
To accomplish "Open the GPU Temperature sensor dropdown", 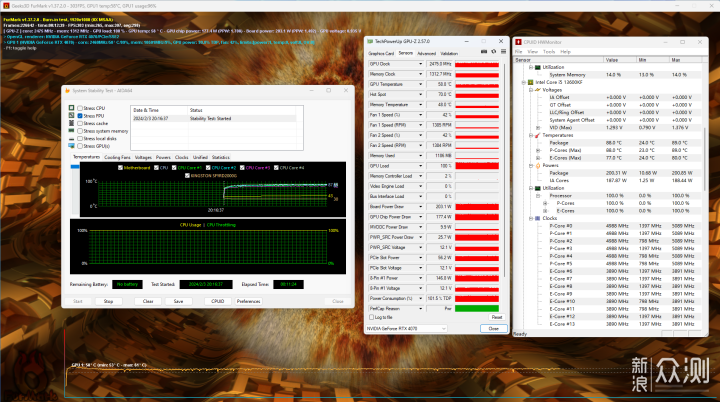I will 420,84.
